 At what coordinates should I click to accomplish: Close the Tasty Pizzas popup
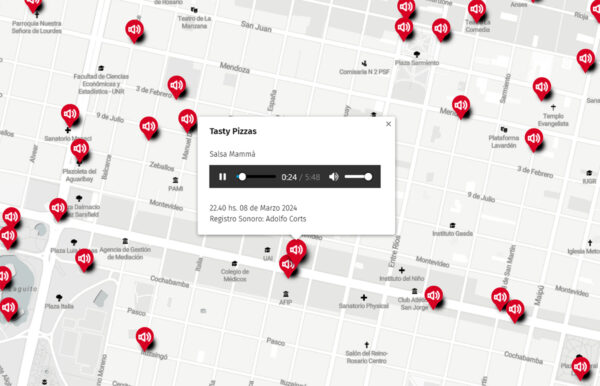[388, 124]
